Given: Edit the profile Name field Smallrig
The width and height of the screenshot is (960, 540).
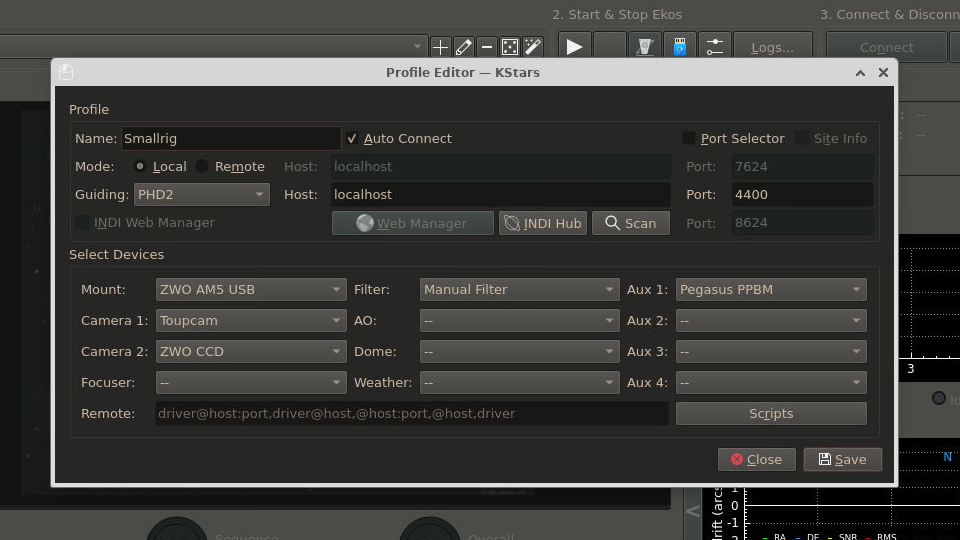Looking at the screenshot, I should [231, 138].
